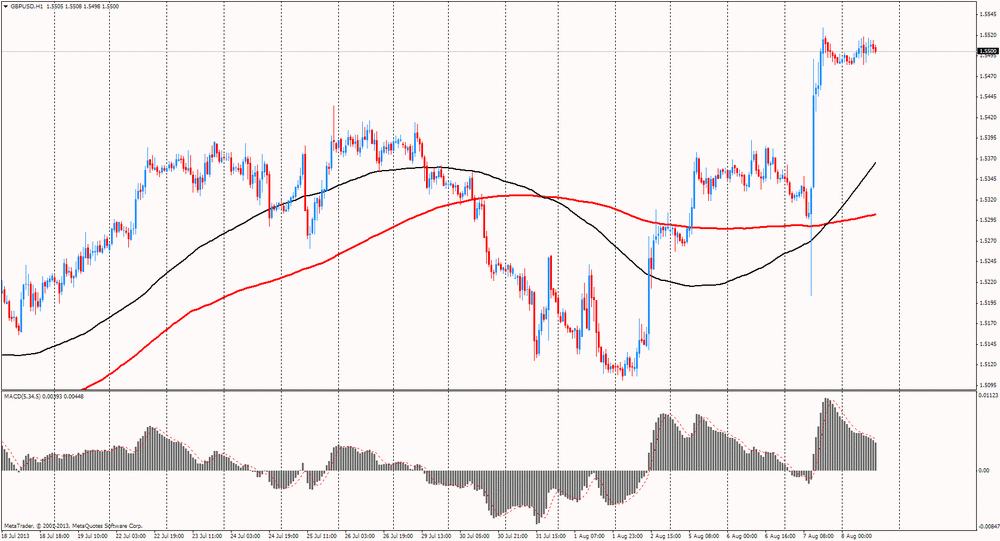The width and height of the screenshot is (1000, 541).
Task: Click the 2 Aug 15:00 time label
Action: 665,537
